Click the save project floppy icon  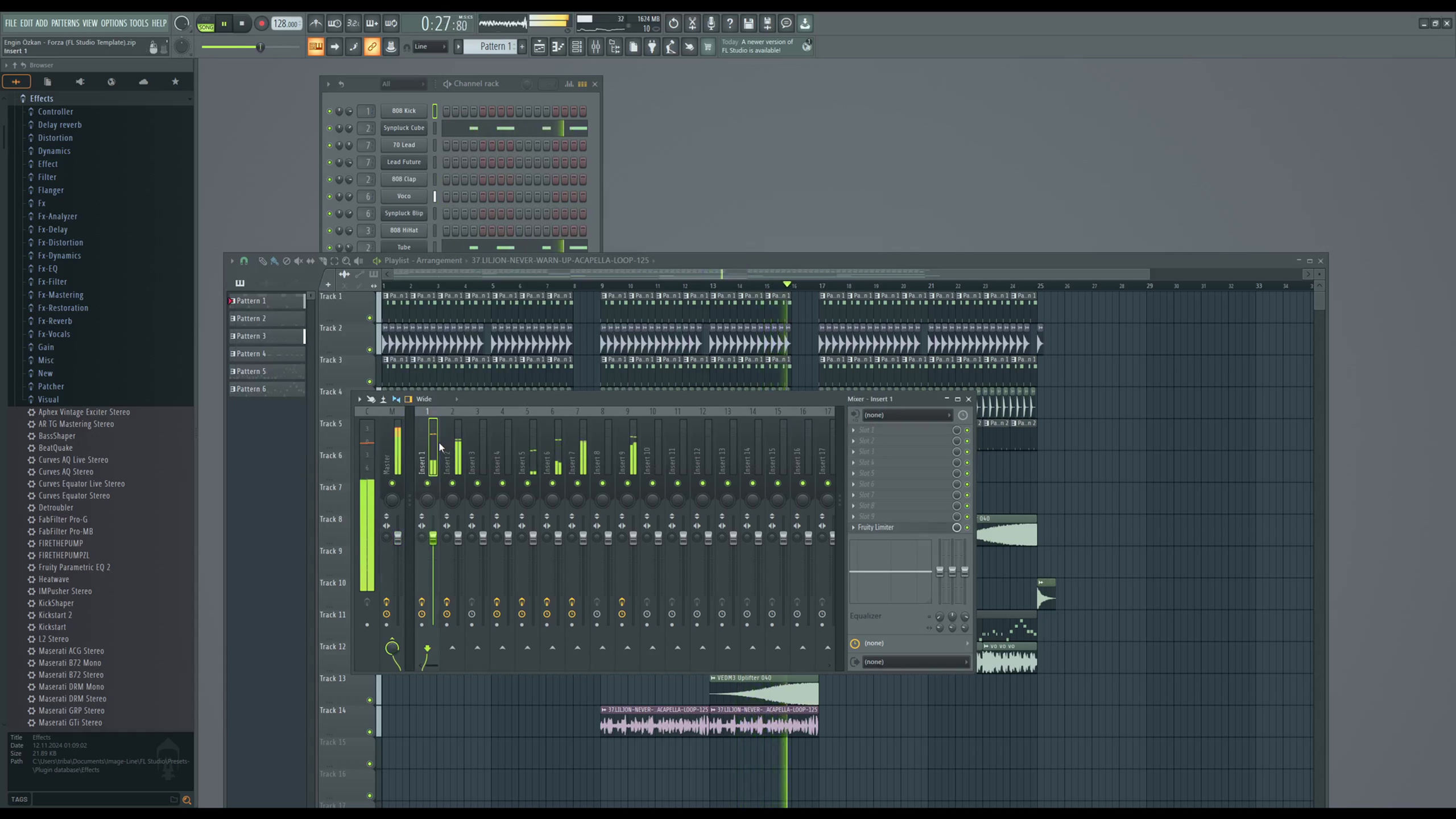748,23
